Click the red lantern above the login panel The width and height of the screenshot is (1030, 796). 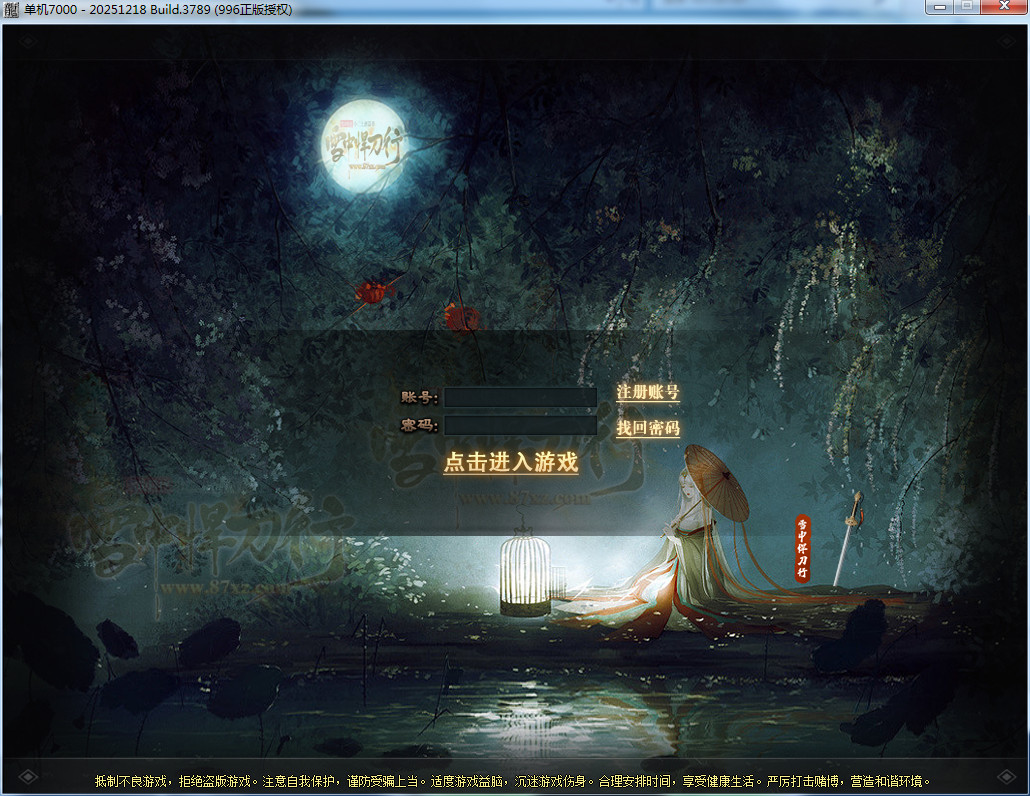[x=461, y=317]
